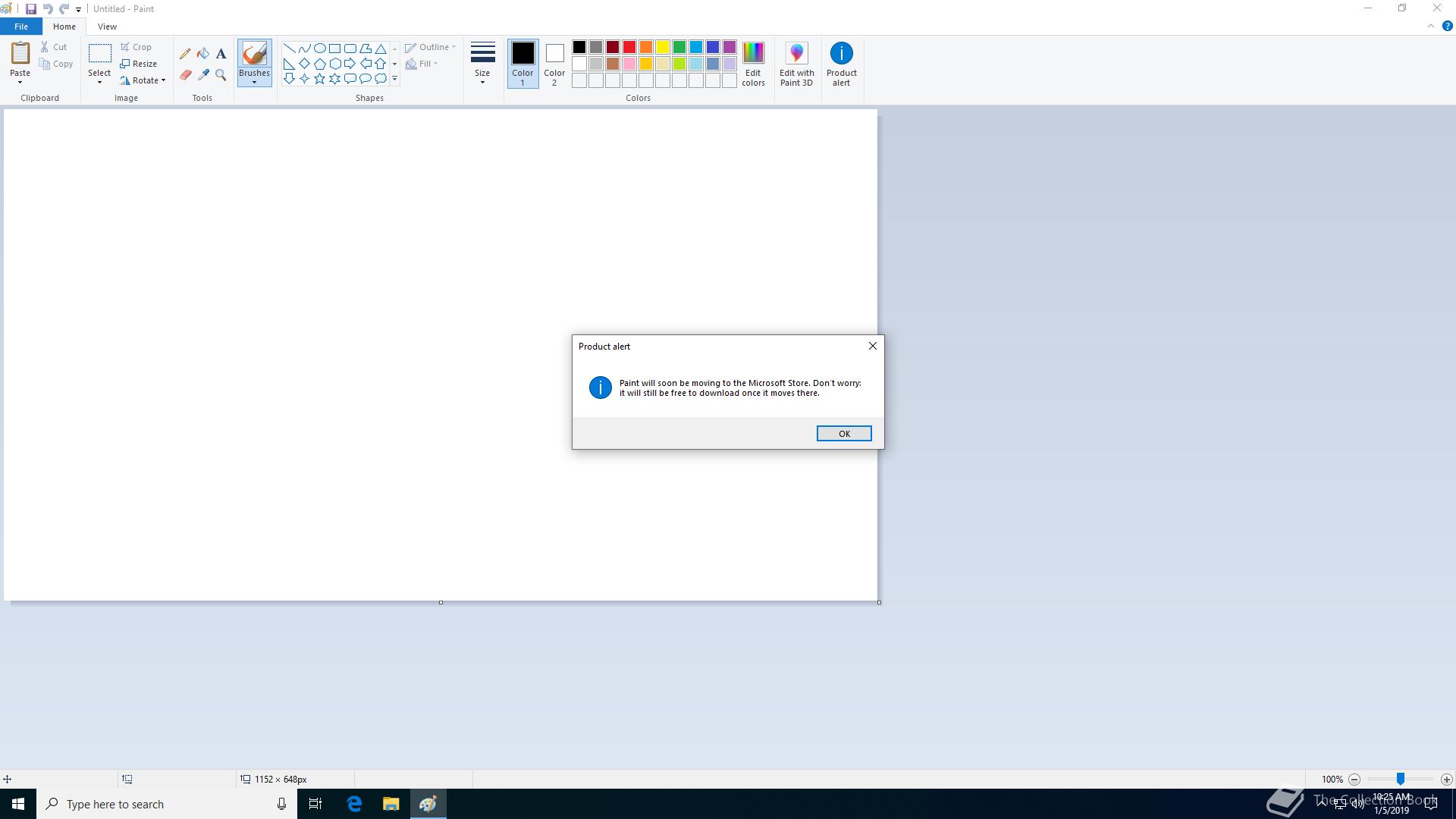The width and height of the screenshot is (1456, 819).
Task: Expand the Select dropdown arrow
Action: click(x=99, y=82)
